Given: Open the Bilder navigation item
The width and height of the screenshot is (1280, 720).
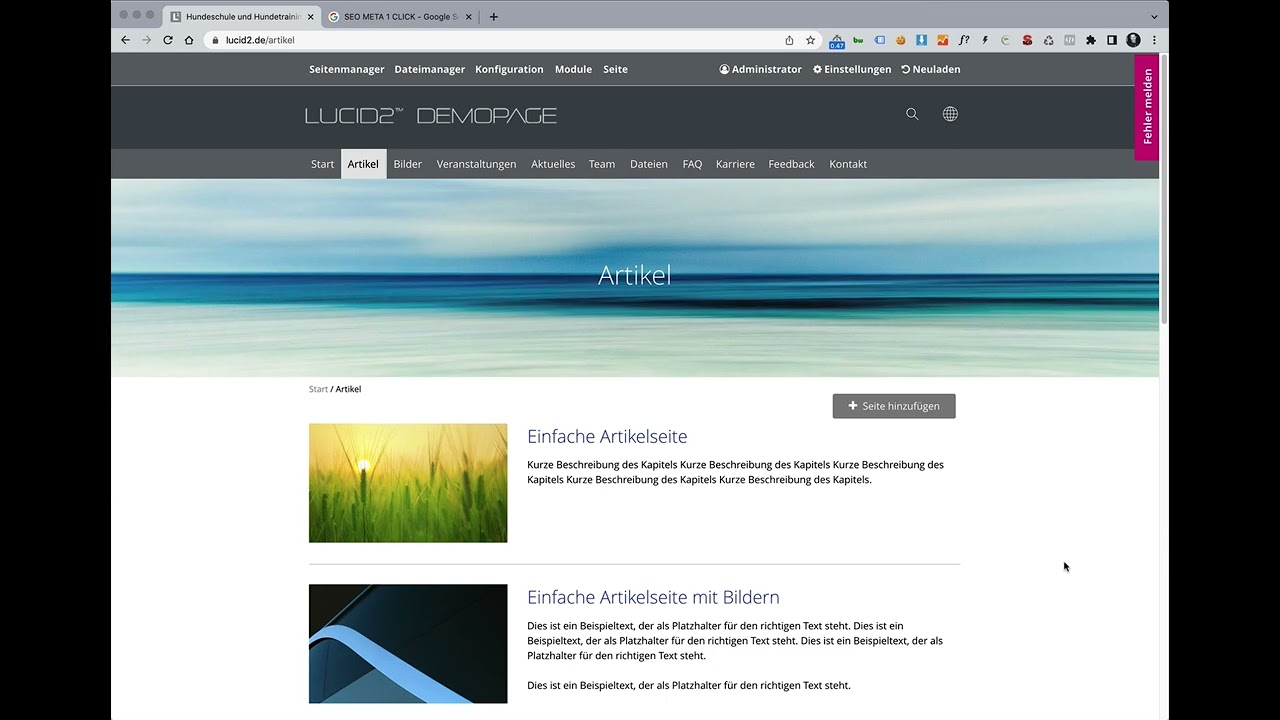Looking at the screenshot, I should [x=408, y=164].
